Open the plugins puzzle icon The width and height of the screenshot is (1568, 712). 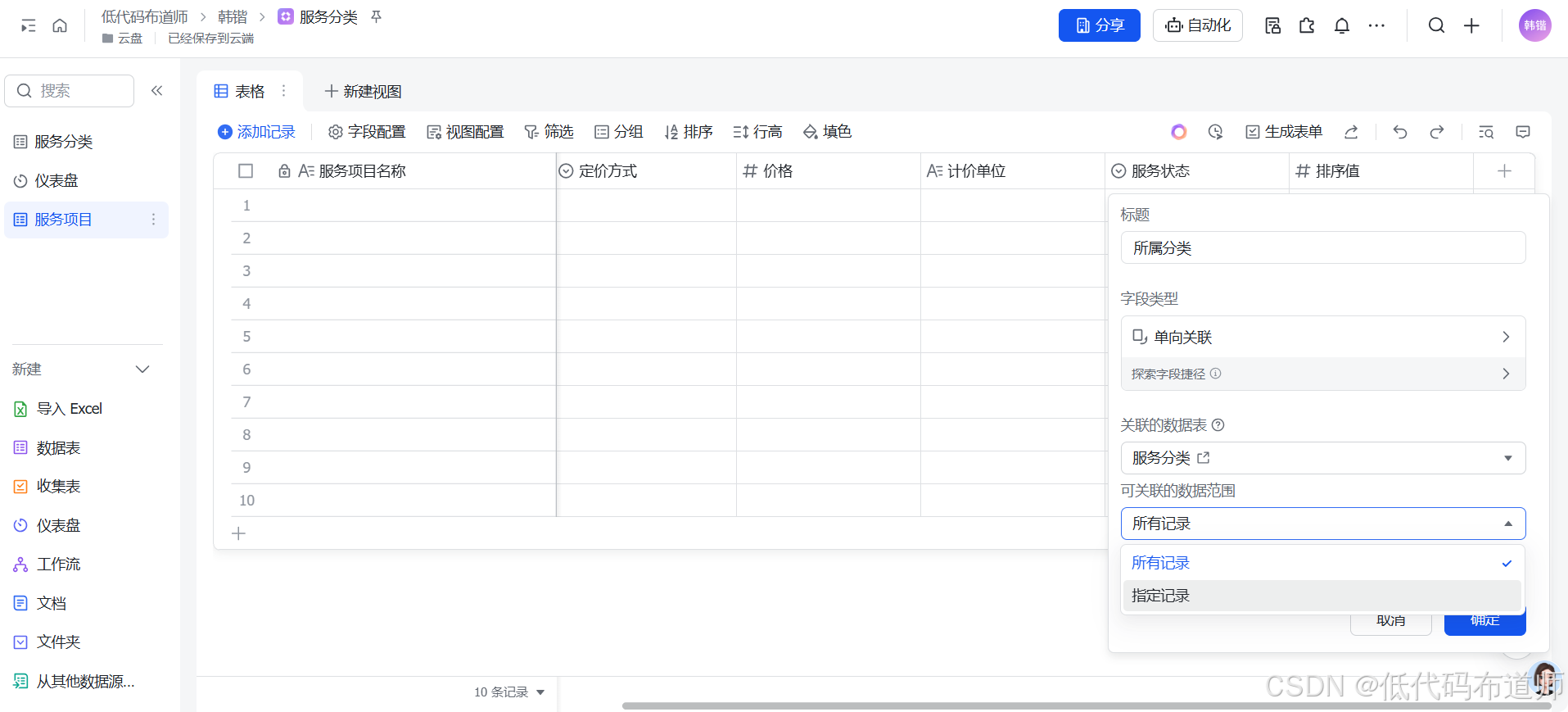[x=1307, y=26]
